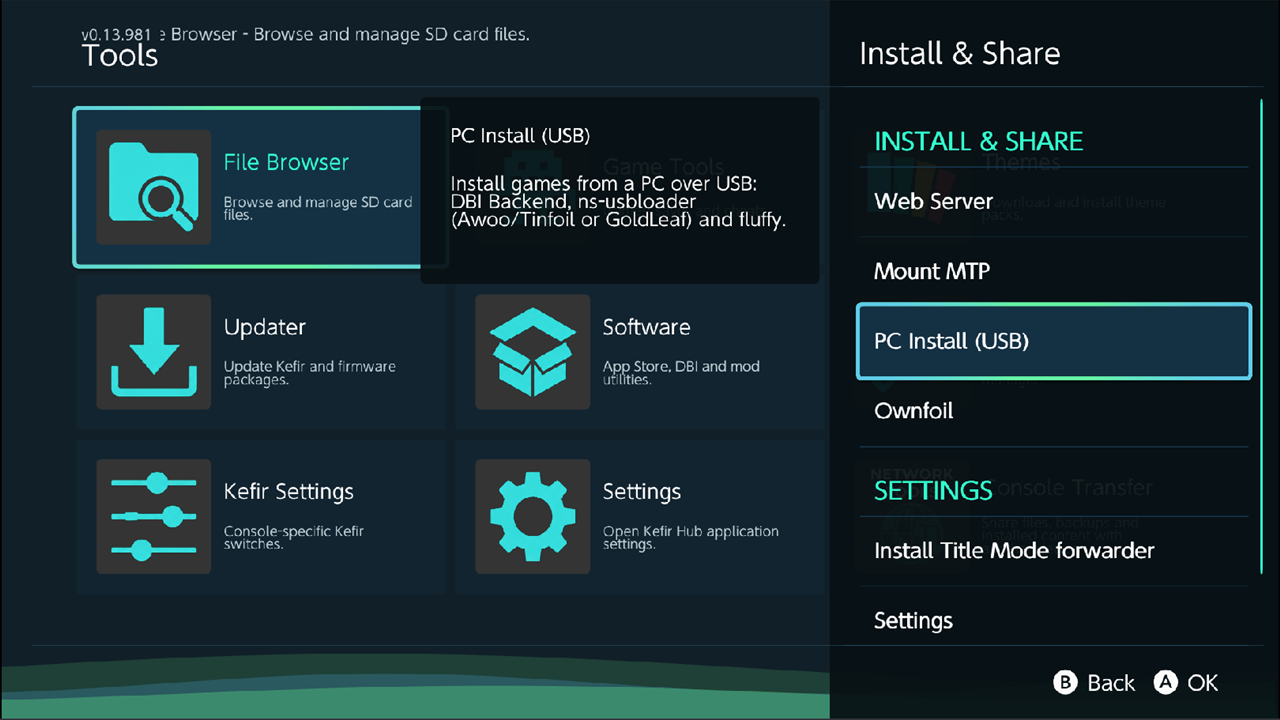This screenshot has width=1280, height=720.
Task: Select the Updater download arrow icon
Action: (x=153, y=352)
